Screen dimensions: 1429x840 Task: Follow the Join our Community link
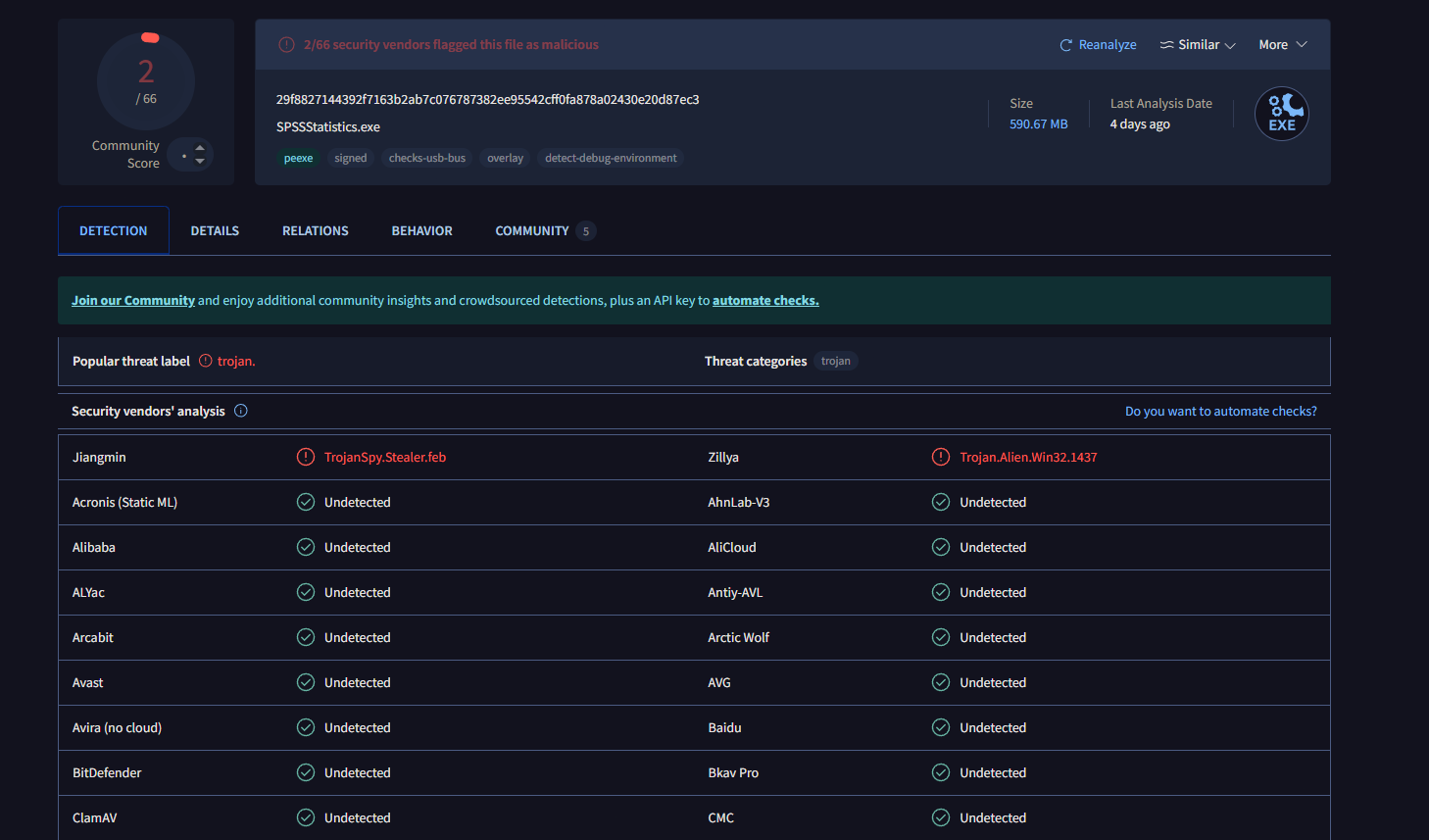point(133,300)
